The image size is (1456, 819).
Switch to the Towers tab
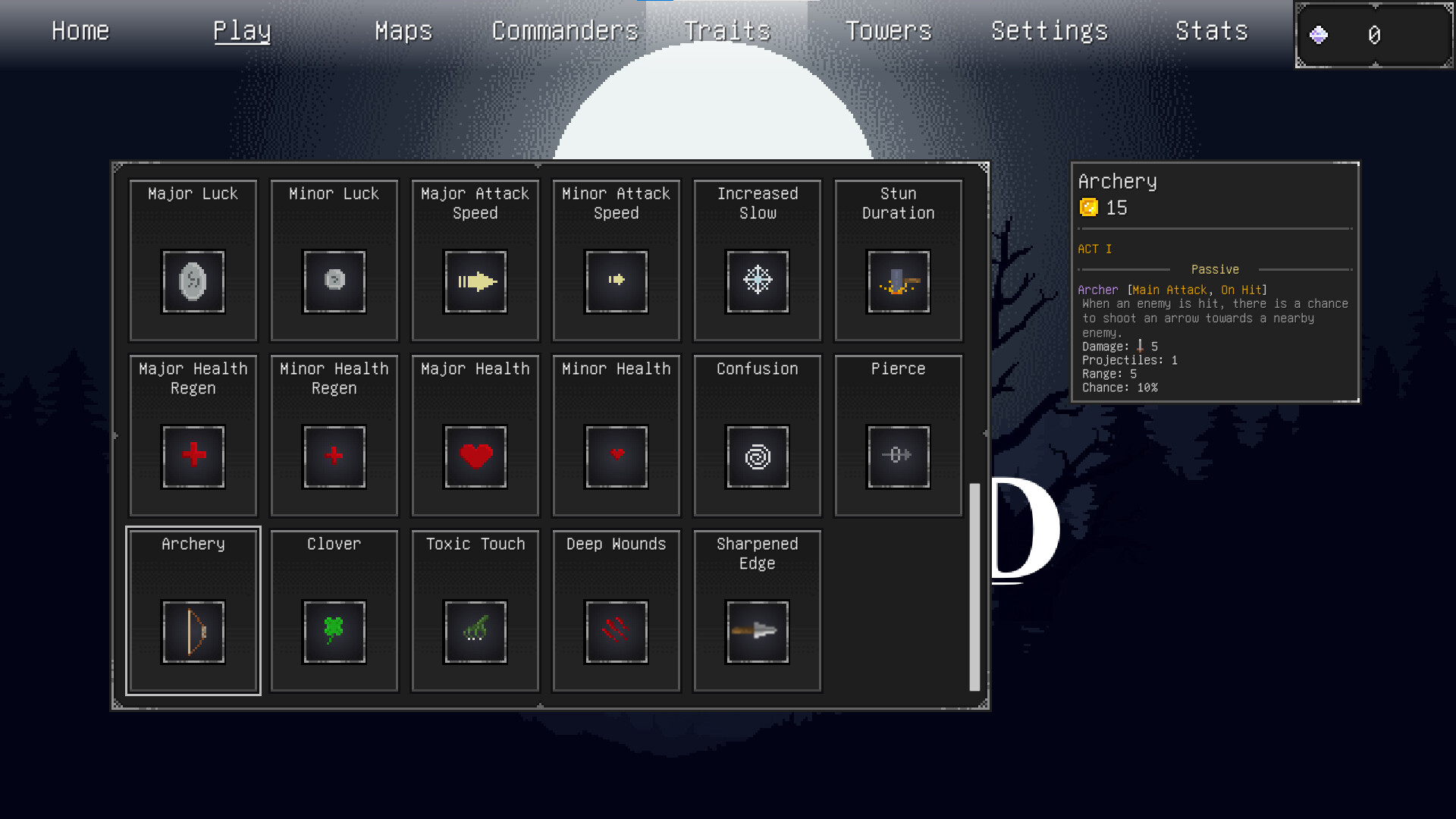(889, 31)
